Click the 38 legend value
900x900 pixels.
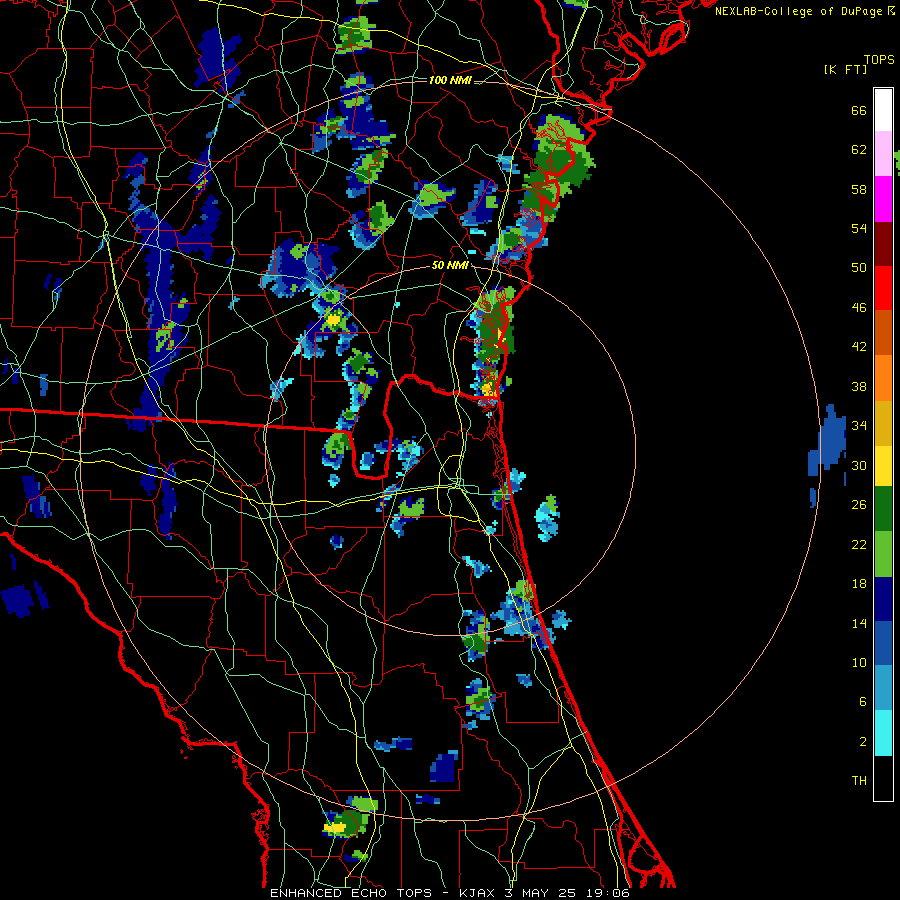tap(859, 387)
